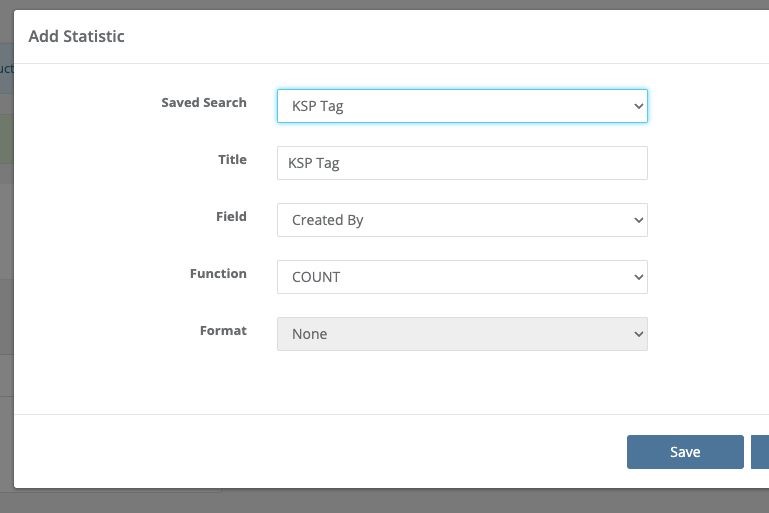Click the dimmed backdrop below the dialog
Viewport: 769px width, 513px height.
(x=400, y=502)
